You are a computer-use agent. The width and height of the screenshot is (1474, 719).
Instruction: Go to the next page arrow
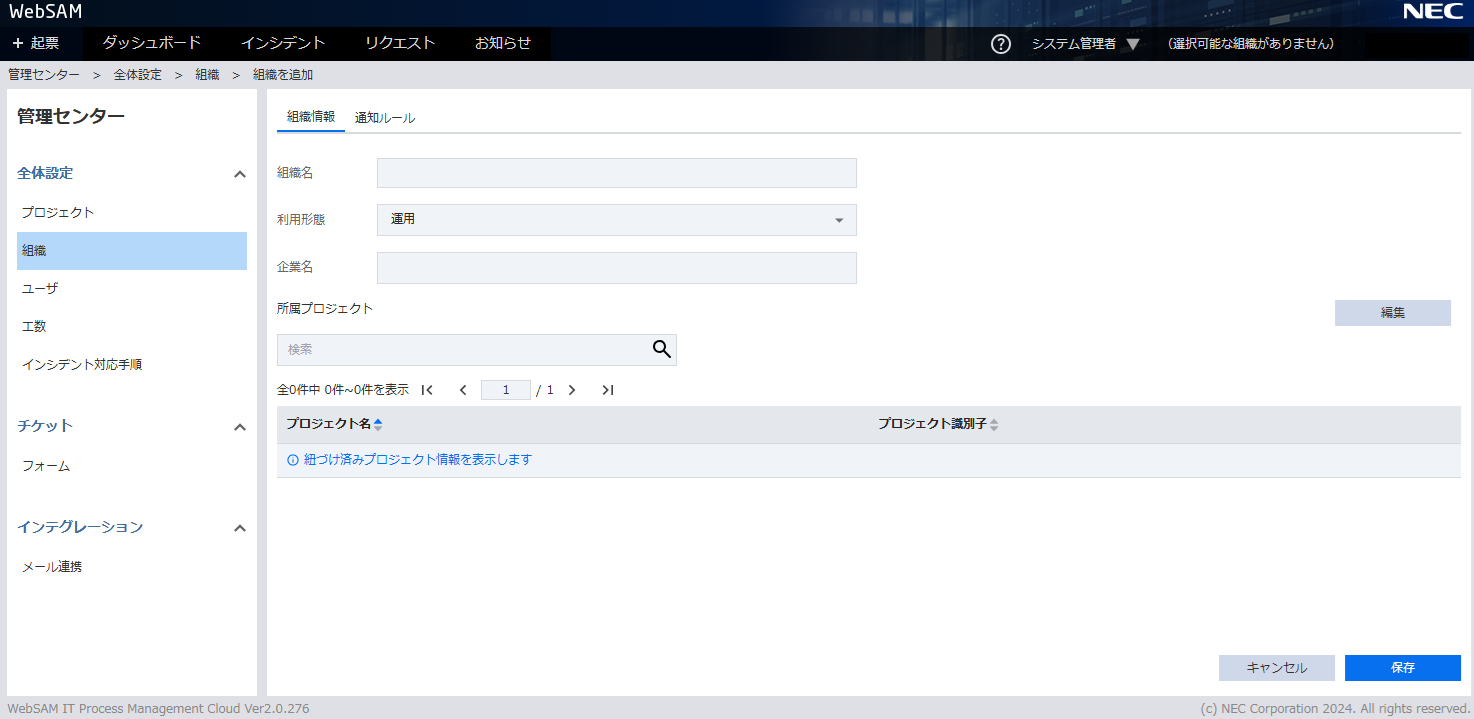572,390
